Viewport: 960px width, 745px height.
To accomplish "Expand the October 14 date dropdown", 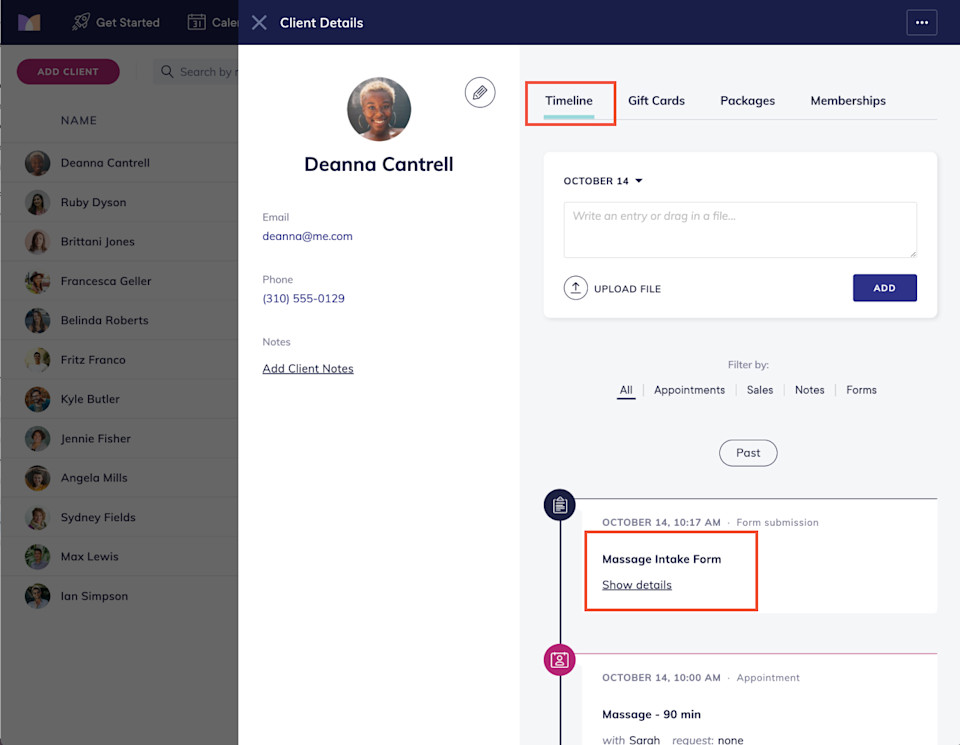I will coord(603,181).
